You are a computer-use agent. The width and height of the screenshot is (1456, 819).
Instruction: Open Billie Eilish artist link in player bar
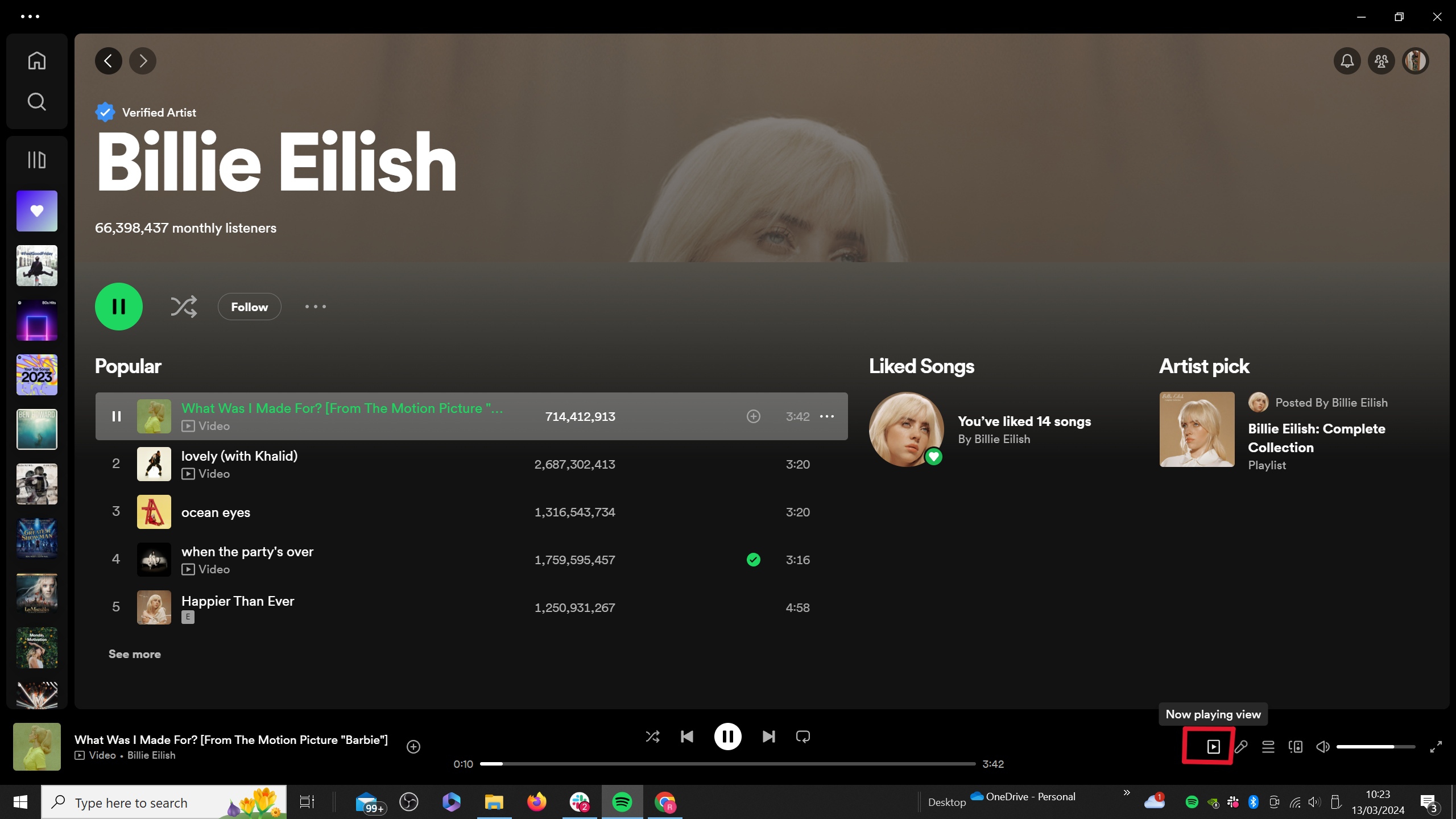151,755
